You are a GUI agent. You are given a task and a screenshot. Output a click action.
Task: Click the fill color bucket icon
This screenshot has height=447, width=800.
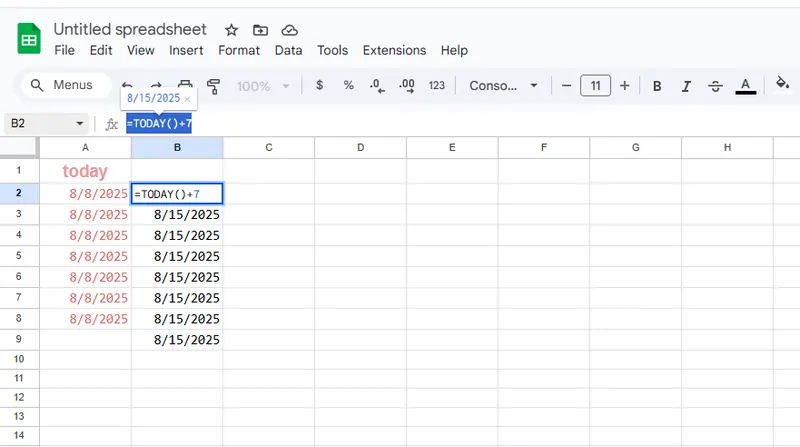coord(783,86)
